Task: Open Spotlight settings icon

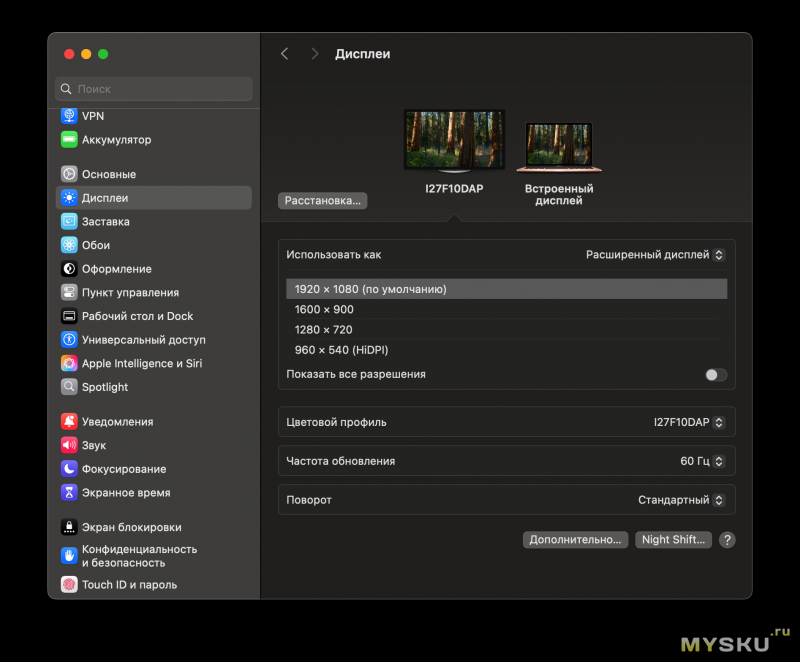Action: (x=69, y=387)
